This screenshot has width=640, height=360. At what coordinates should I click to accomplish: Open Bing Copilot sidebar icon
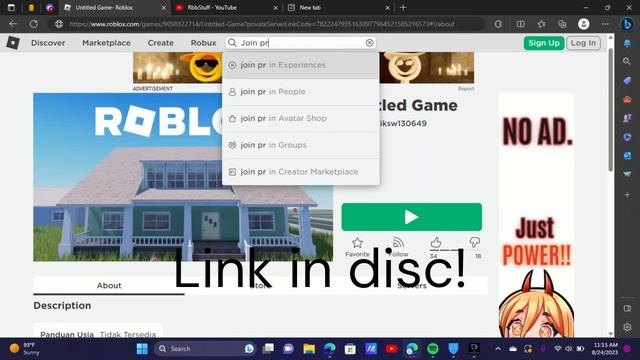coord(627,24)
